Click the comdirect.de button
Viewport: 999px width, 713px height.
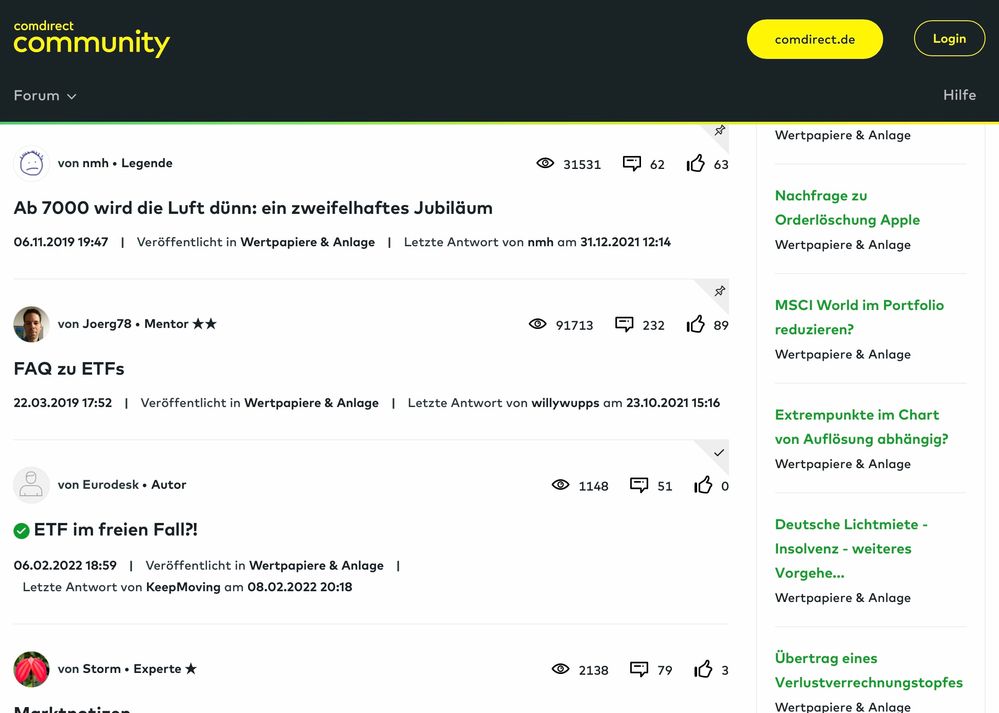(814, 39)
